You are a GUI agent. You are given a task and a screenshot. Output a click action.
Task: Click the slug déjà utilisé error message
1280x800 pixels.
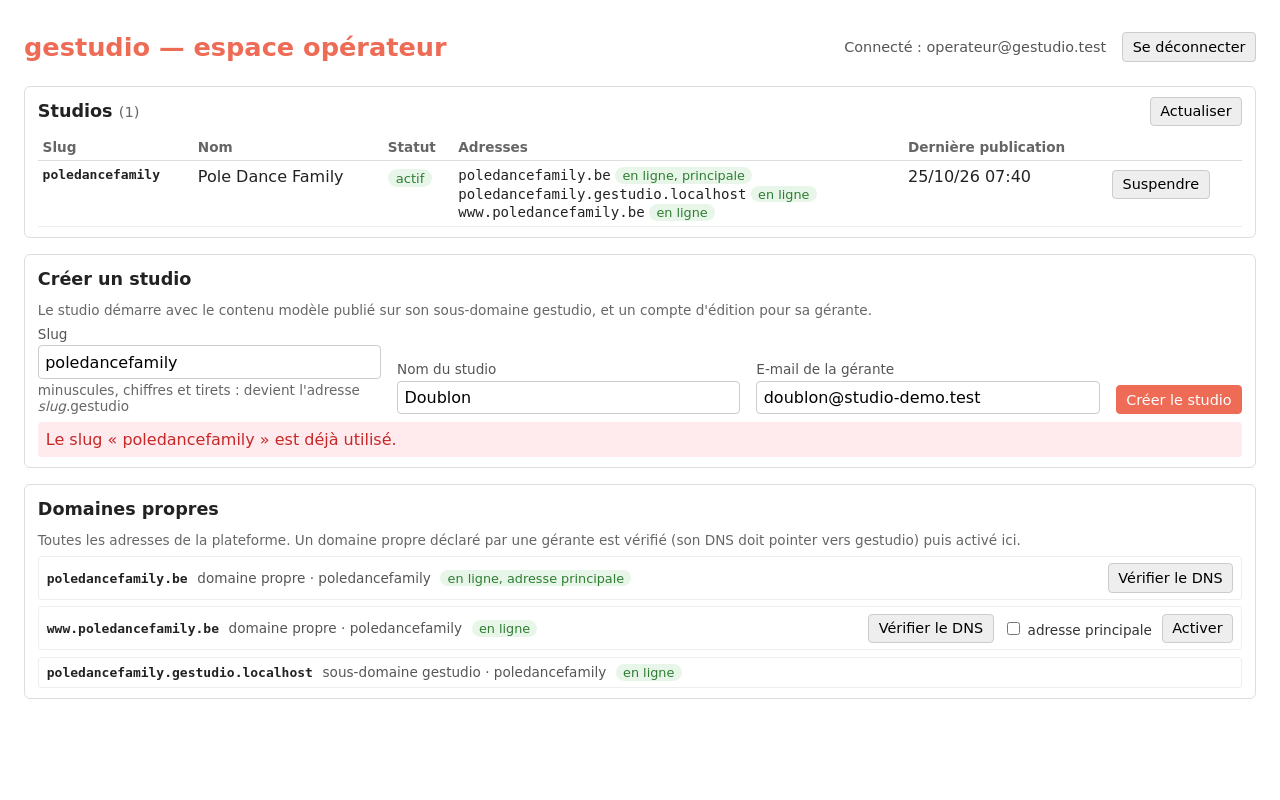(640, 439)
